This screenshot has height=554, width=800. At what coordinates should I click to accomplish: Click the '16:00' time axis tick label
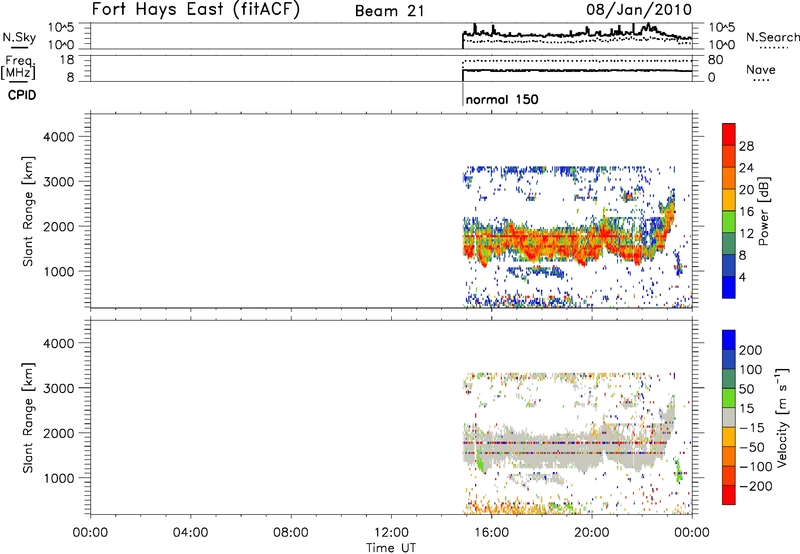pyautogui.click(x=491, y=533)
